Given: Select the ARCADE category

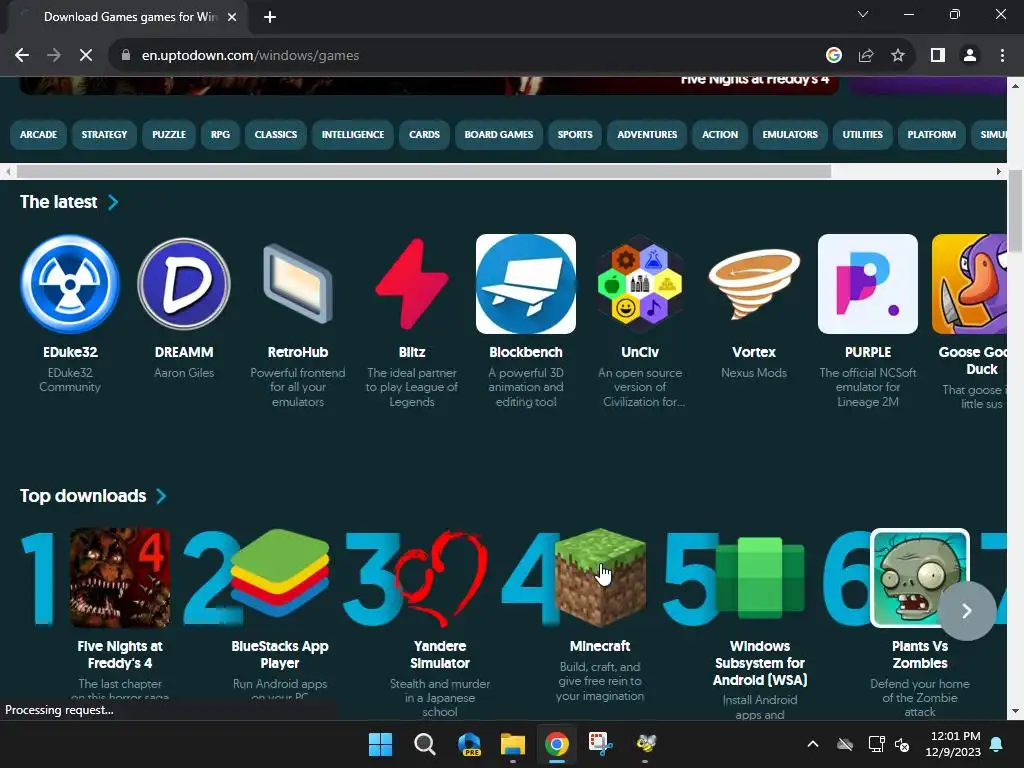Looking at the screenshot, I should pyautogui.click(x=39, y=135).
